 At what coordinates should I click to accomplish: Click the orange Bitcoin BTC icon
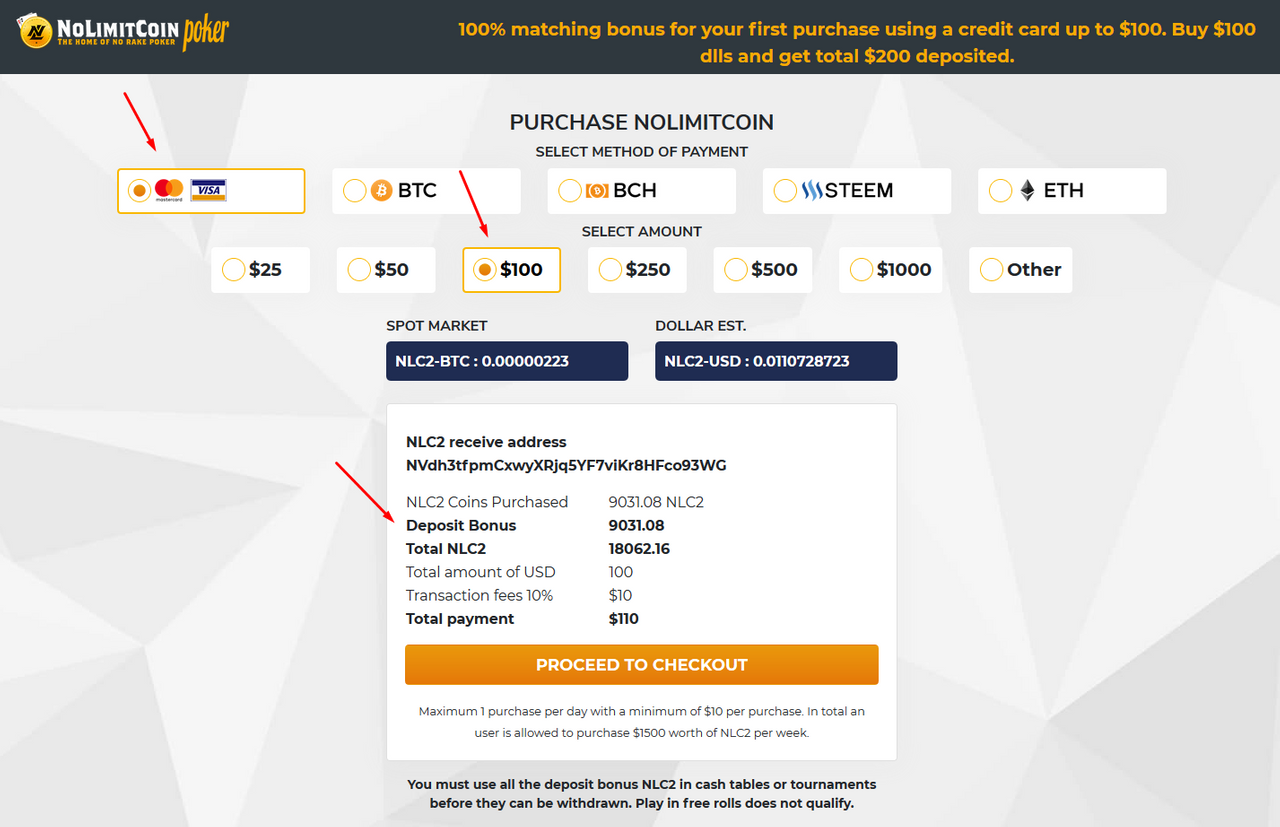pyautogui.click(x=382, y=190)
